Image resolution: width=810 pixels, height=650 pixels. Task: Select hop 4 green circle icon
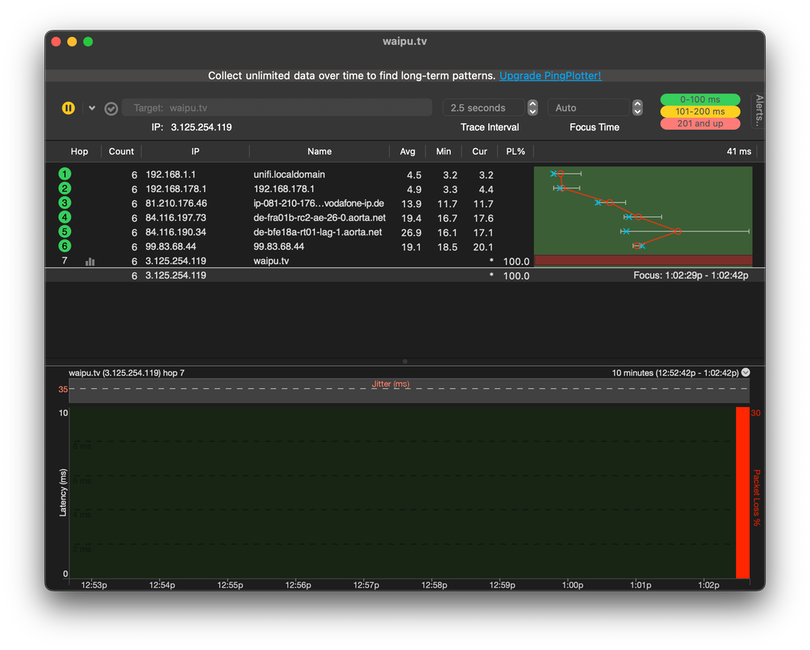tap(65, 218)
